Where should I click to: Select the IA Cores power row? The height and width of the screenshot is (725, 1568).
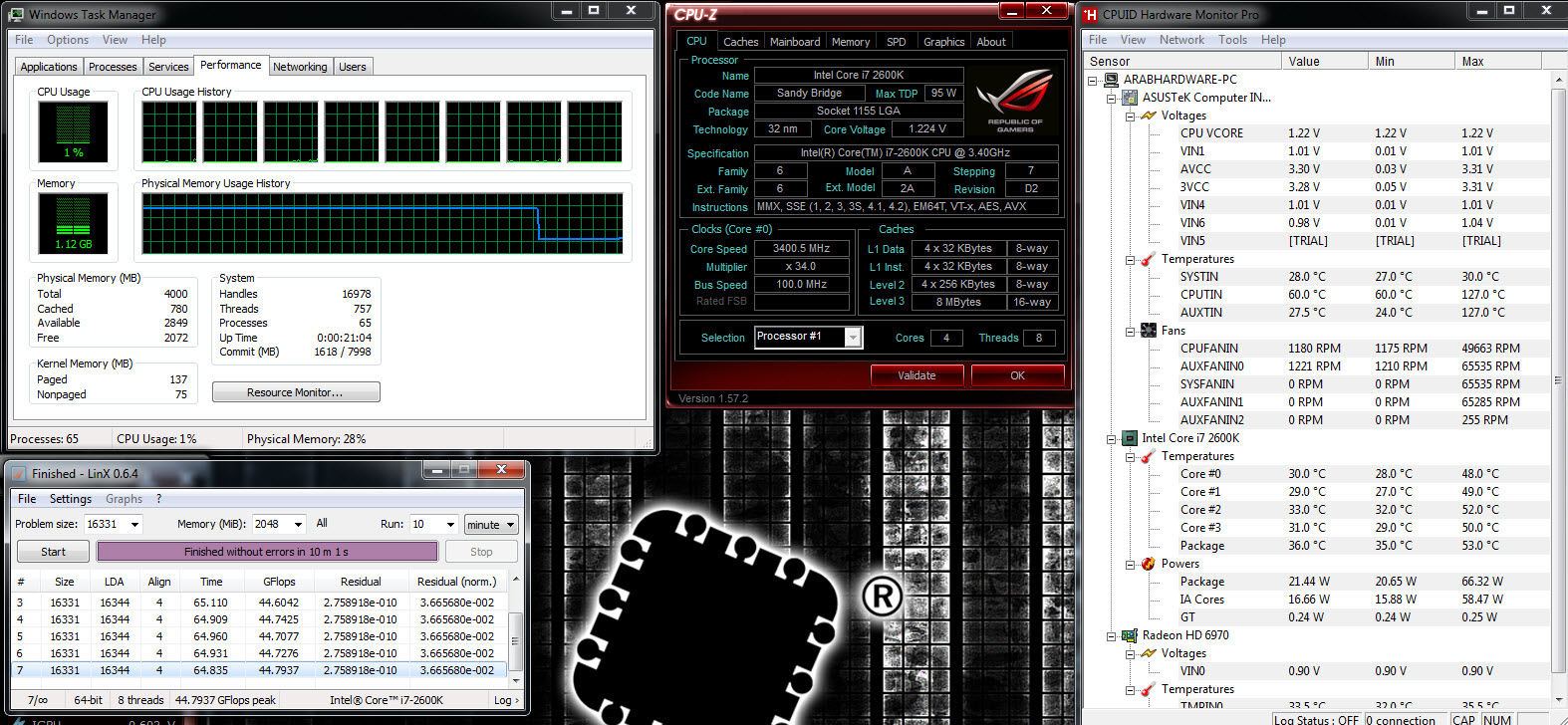pos(1317,600)
